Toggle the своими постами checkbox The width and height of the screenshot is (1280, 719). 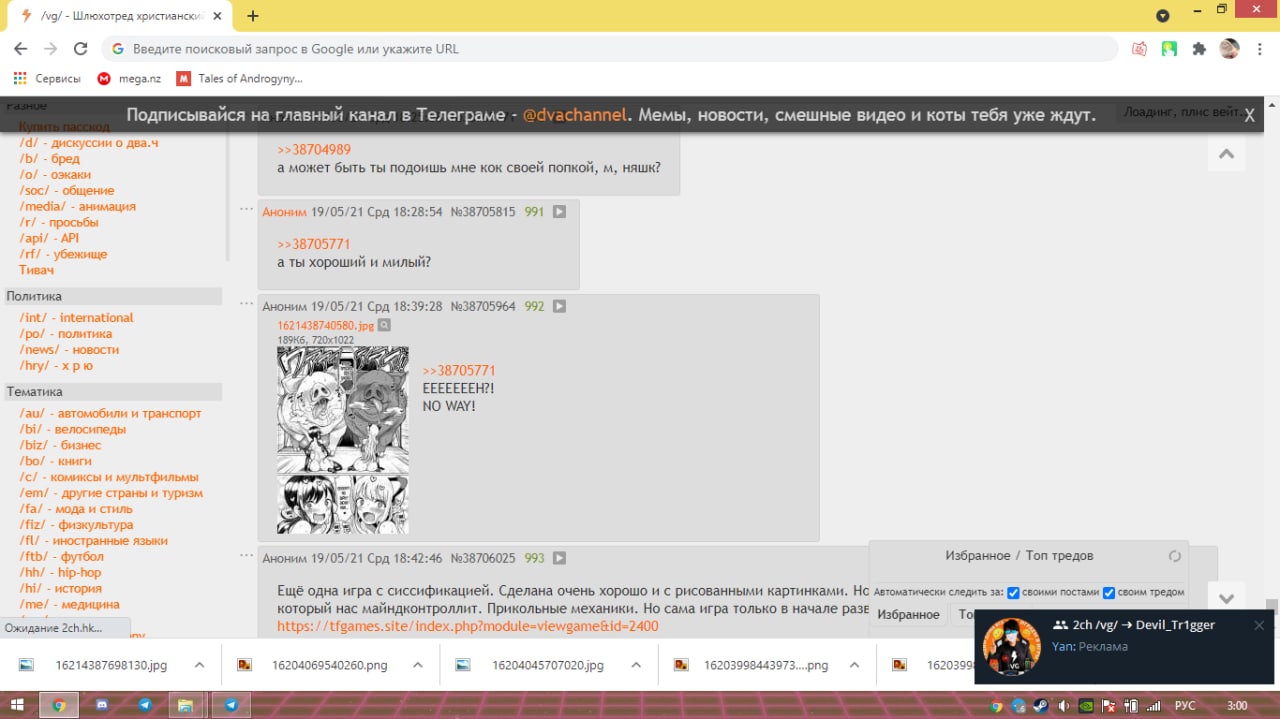point(1013,593)
